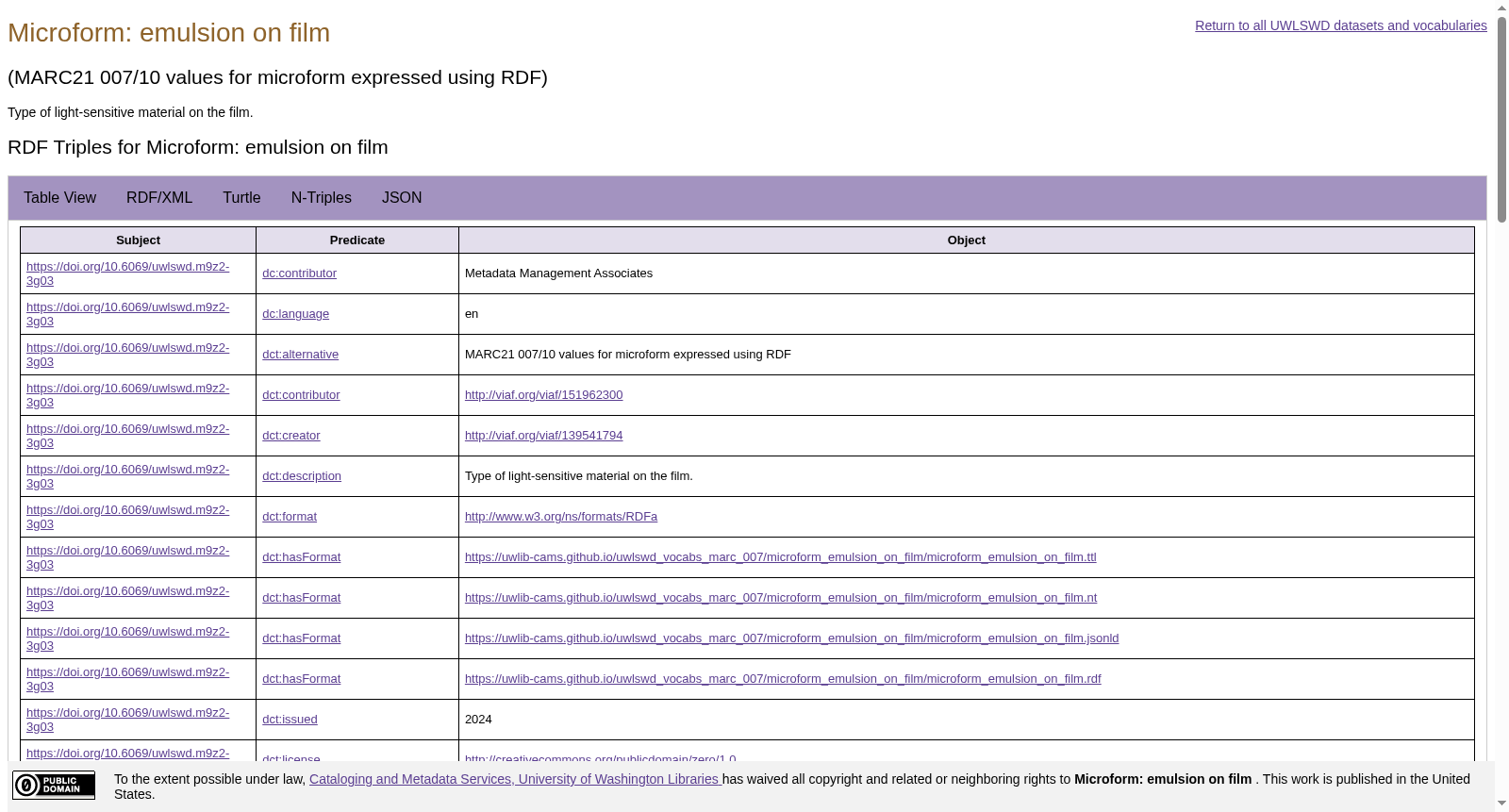Return to all UWLSWD datasets and vocabularies
This screenshot has height=812, width=1509.
click(1341, 25)
